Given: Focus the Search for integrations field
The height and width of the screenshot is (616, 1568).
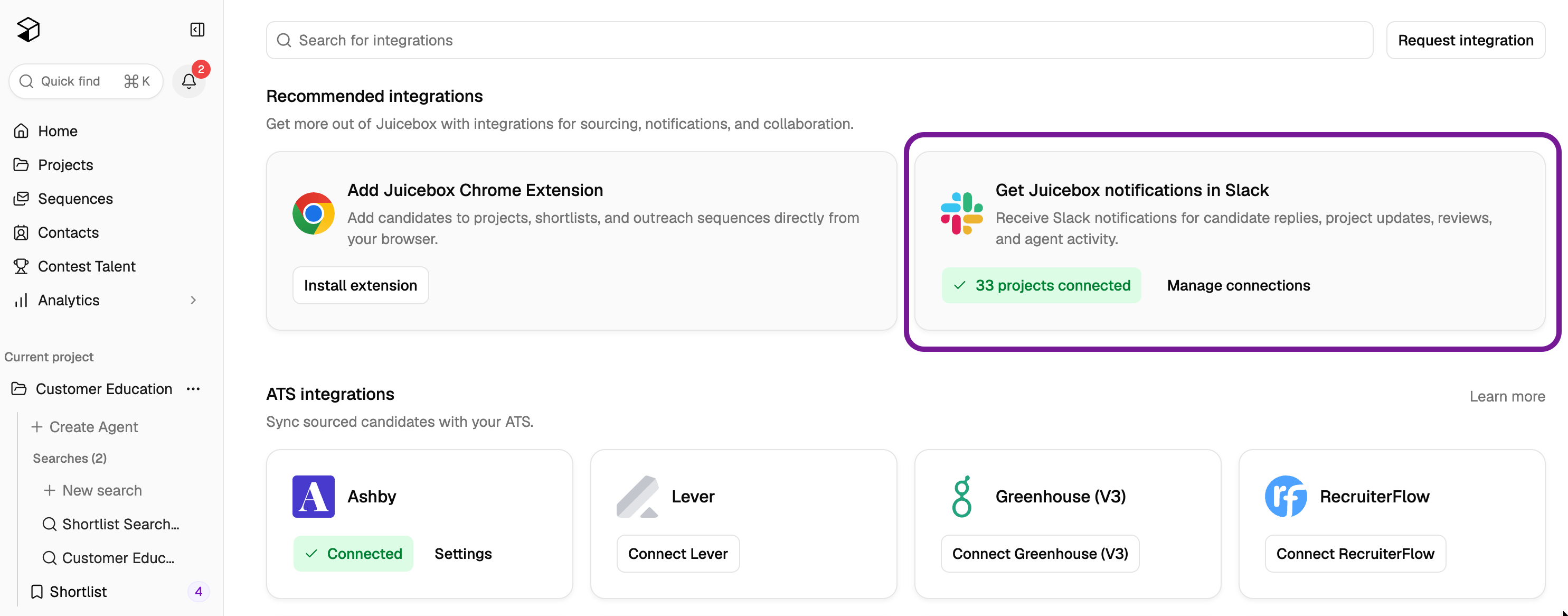Looking at the screenshot, I should (819, 40).
